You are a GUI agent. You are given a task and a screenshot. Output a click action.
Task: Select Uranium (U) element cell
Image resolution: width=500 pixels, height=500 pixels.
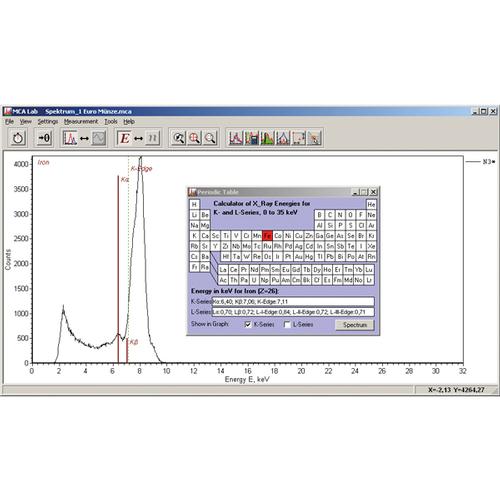pos(254,280)
